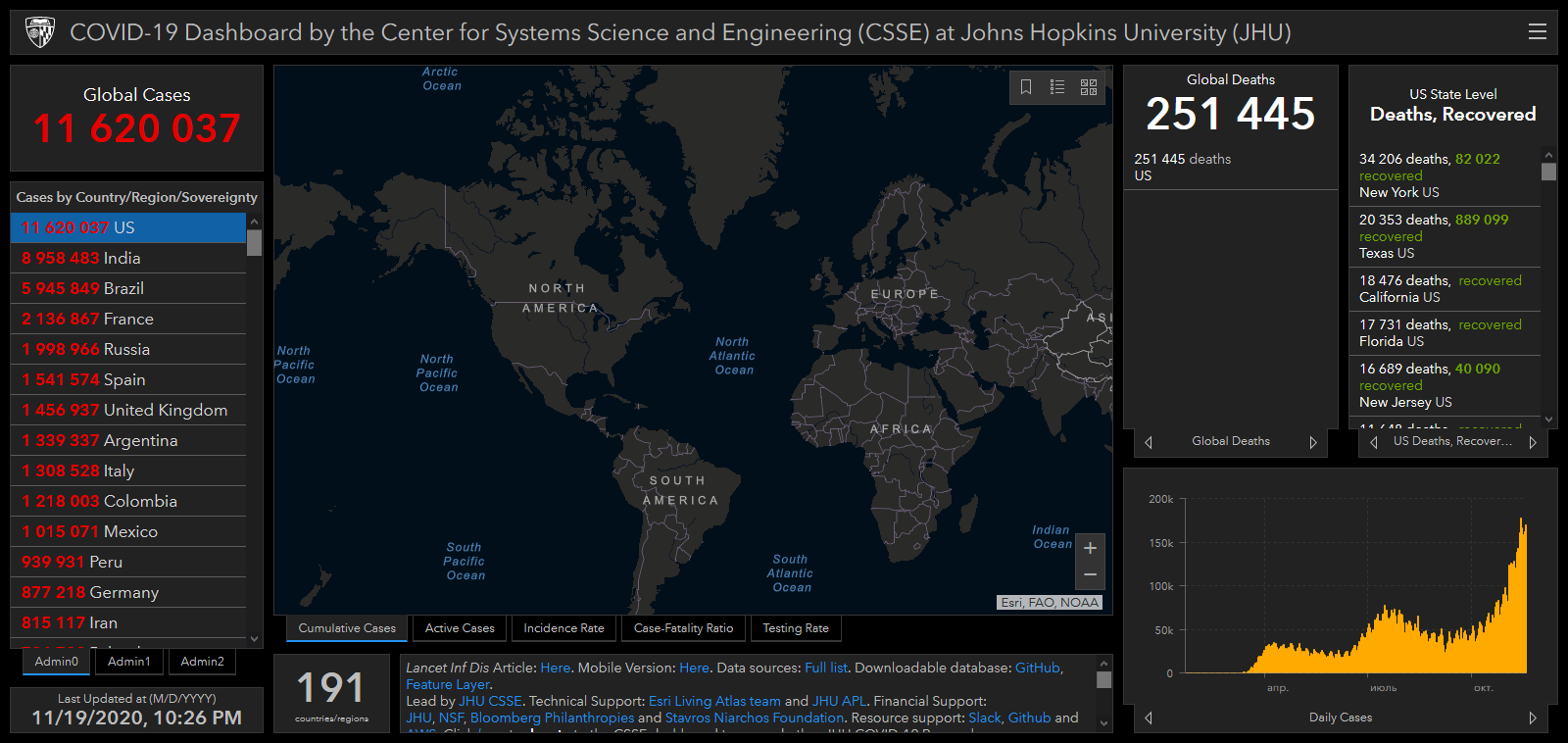
Task: Select Iran row in country list
Action: 128,622
